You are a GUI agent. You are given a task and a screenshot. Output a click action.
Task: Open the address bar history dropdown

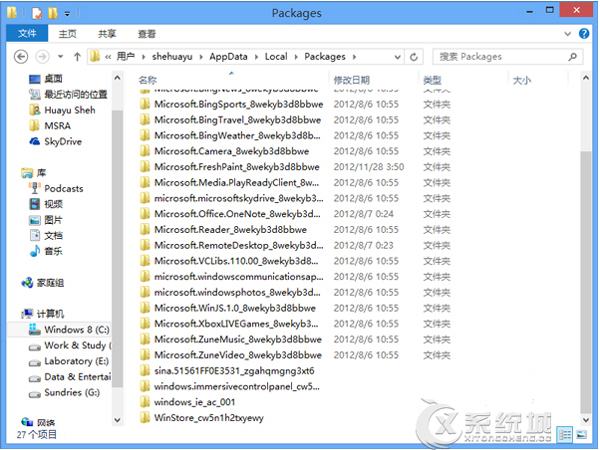[398, 57]
